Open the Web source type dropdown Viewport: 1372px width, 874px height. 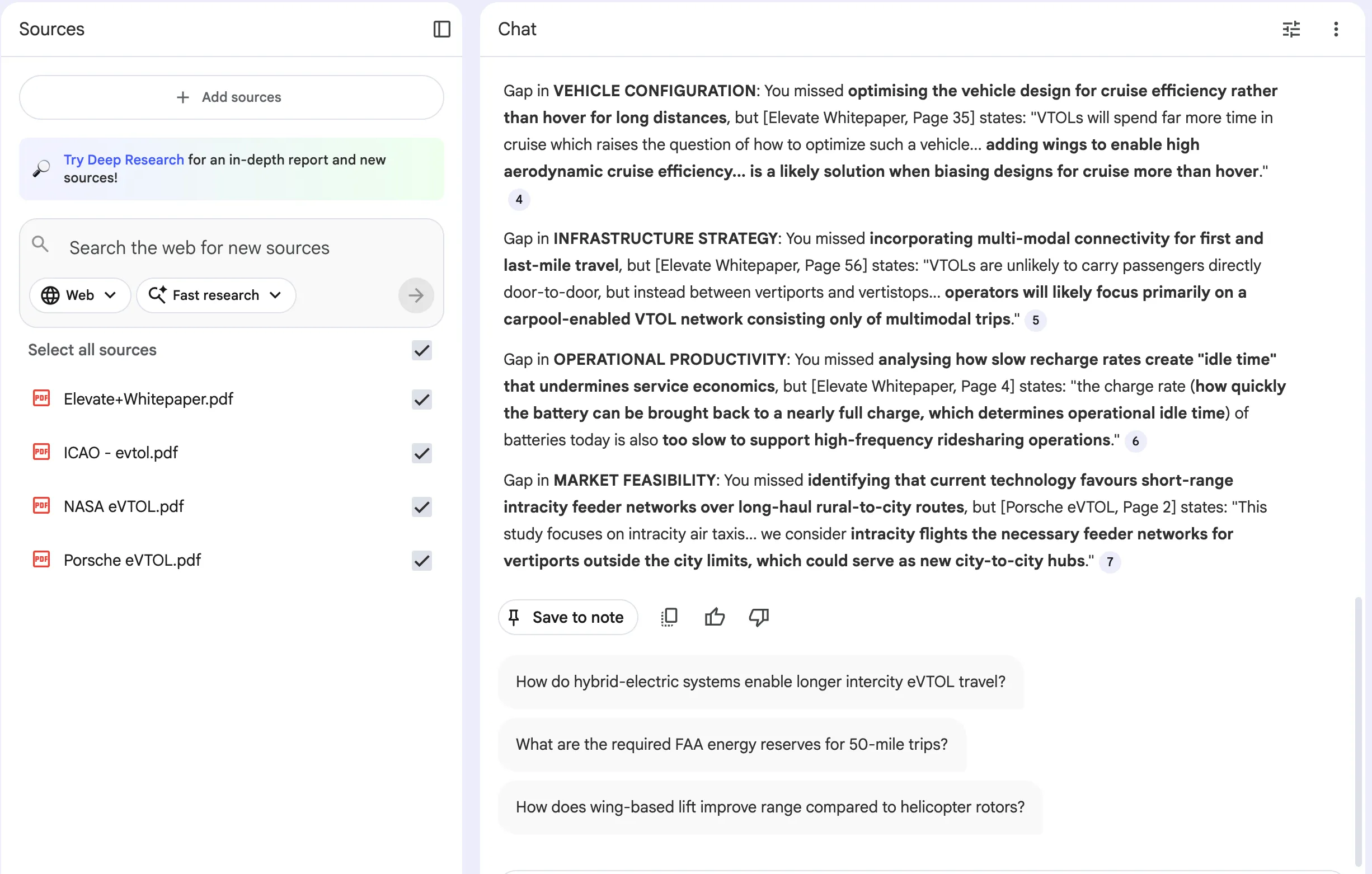[80, 295]
